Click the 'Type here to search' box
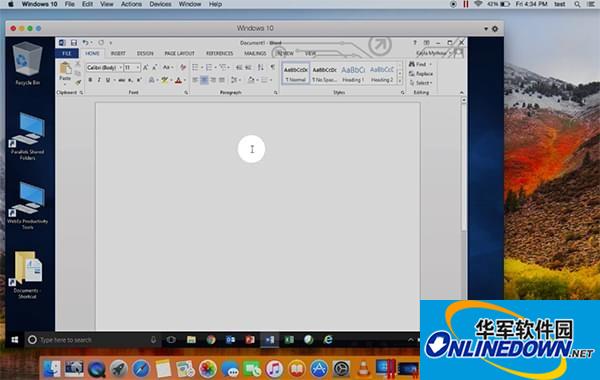Screen dimensions: 600x380 pos(93,340)
